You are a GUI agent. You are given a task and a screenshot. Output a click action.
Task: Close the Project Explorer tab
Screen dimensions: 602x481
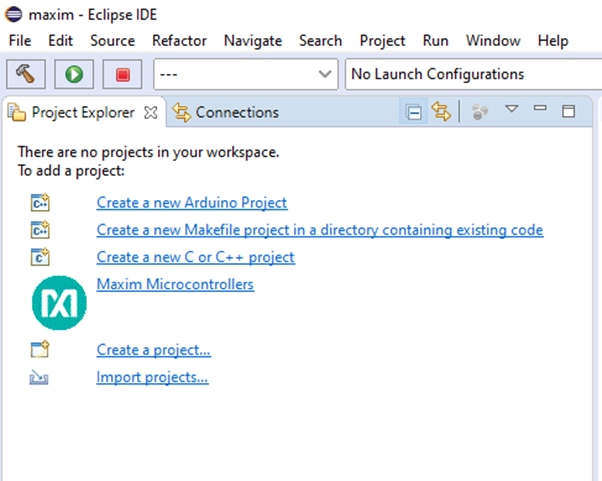(151, 112)
